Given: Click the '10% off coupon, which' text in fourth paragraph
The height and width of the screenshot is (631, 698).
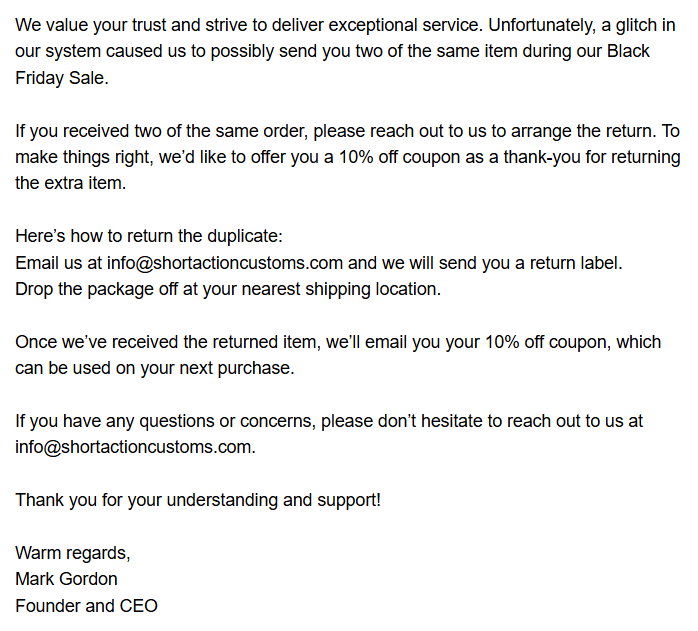Looking at the screenshot, I should [x=572, y=342].
